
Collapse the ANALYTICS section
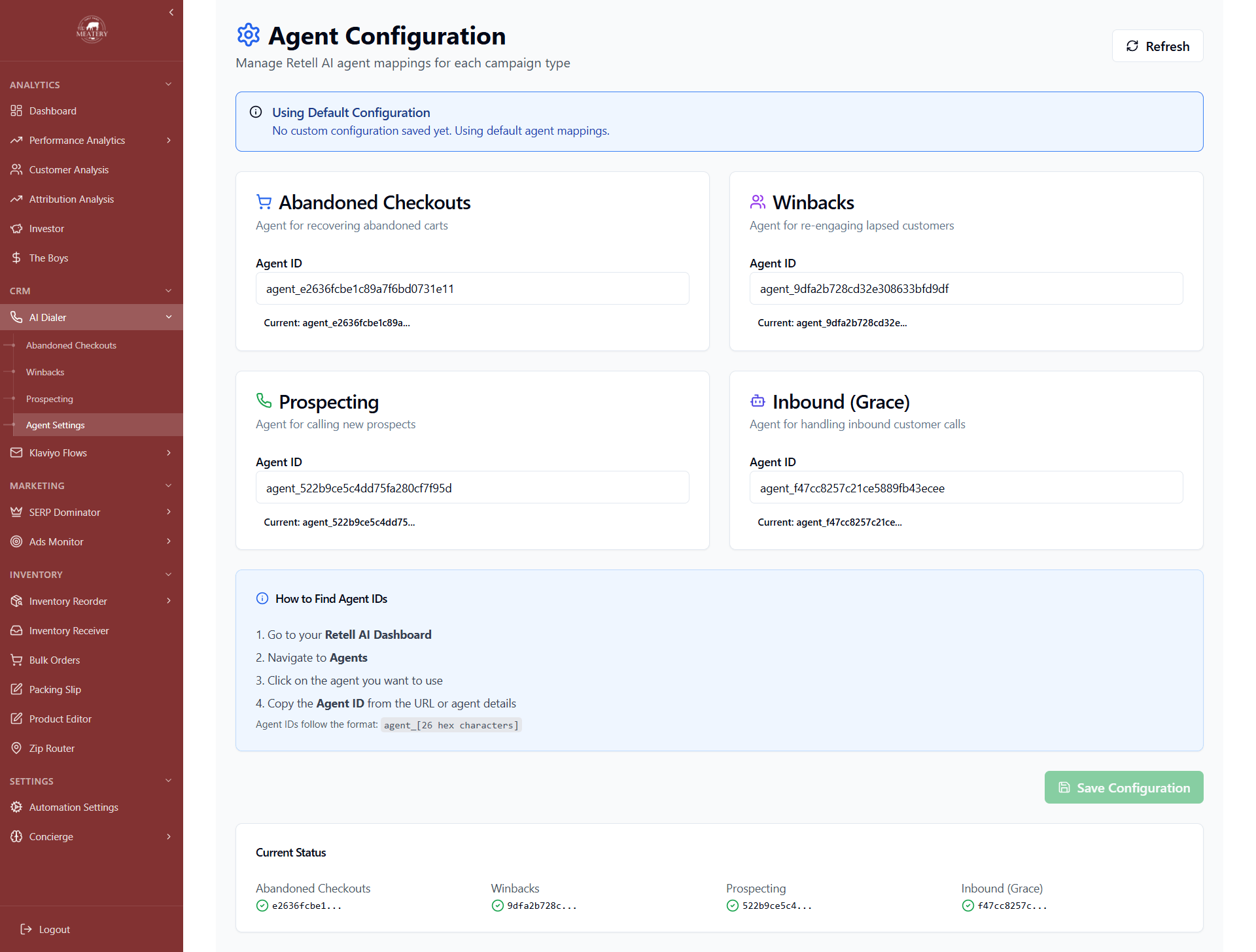point(168,84)
